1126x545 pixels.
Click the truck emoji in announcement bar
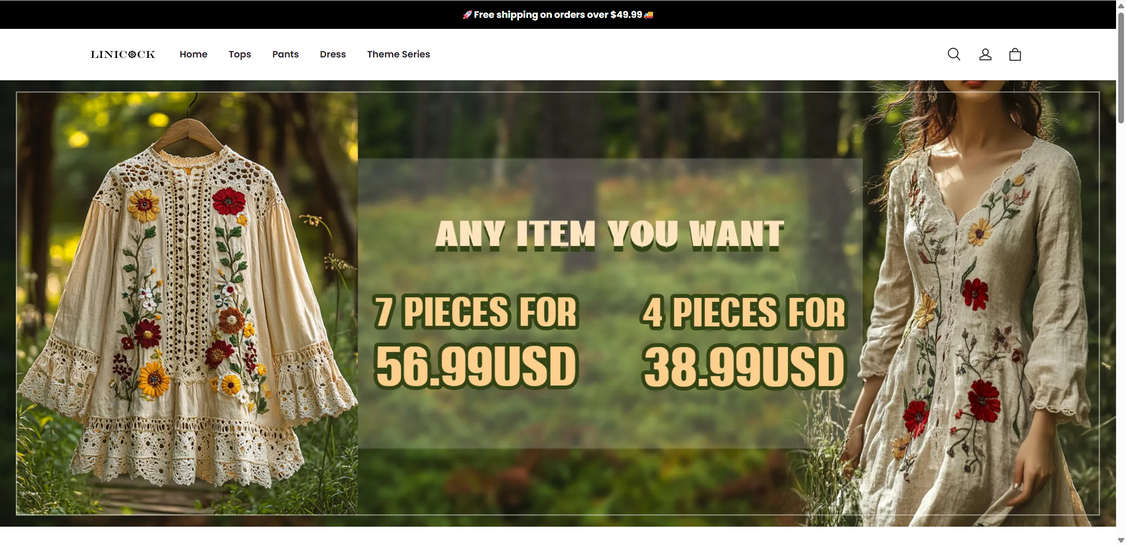pos(648,14)
